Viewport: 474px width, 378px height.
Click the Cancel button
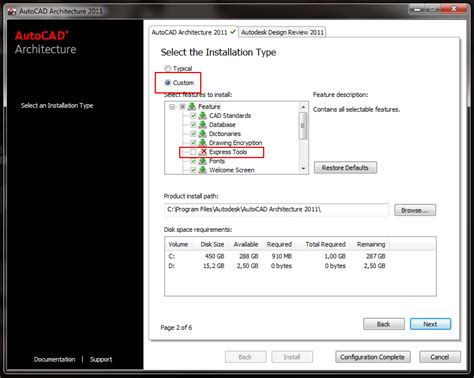(440, 357)
